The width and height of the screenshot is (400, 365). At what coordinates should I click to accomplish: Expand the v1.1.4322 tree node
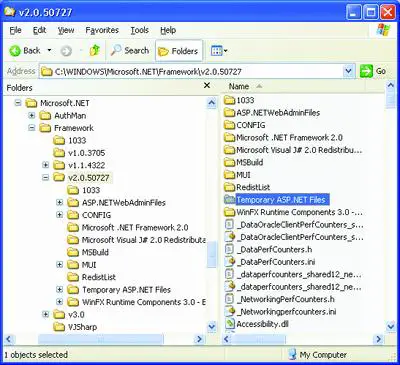tap(46, 165)
